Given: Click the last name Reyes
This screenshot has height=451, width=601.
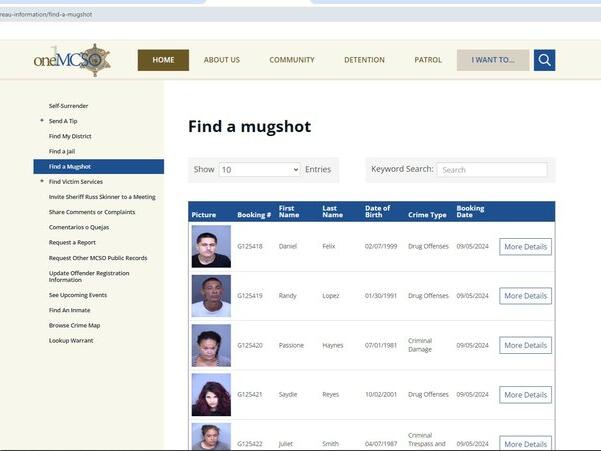Looking at the screenshot, I should coord(330,394).
